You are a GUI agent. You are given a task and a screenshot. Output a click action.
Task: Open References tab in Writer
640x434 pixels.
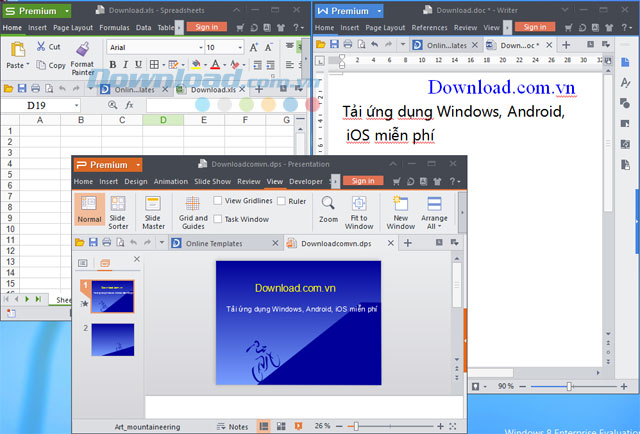click(x=429, y=28)
